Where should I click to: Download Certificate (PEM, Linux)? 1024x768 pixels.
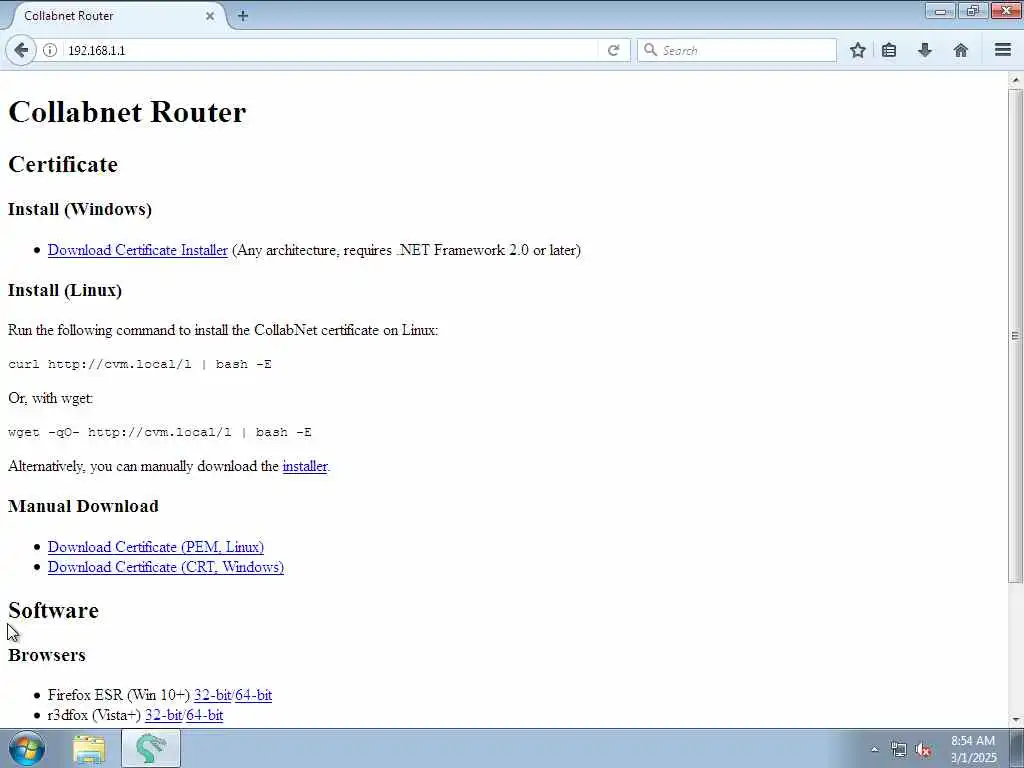click(x=155, y=547)
